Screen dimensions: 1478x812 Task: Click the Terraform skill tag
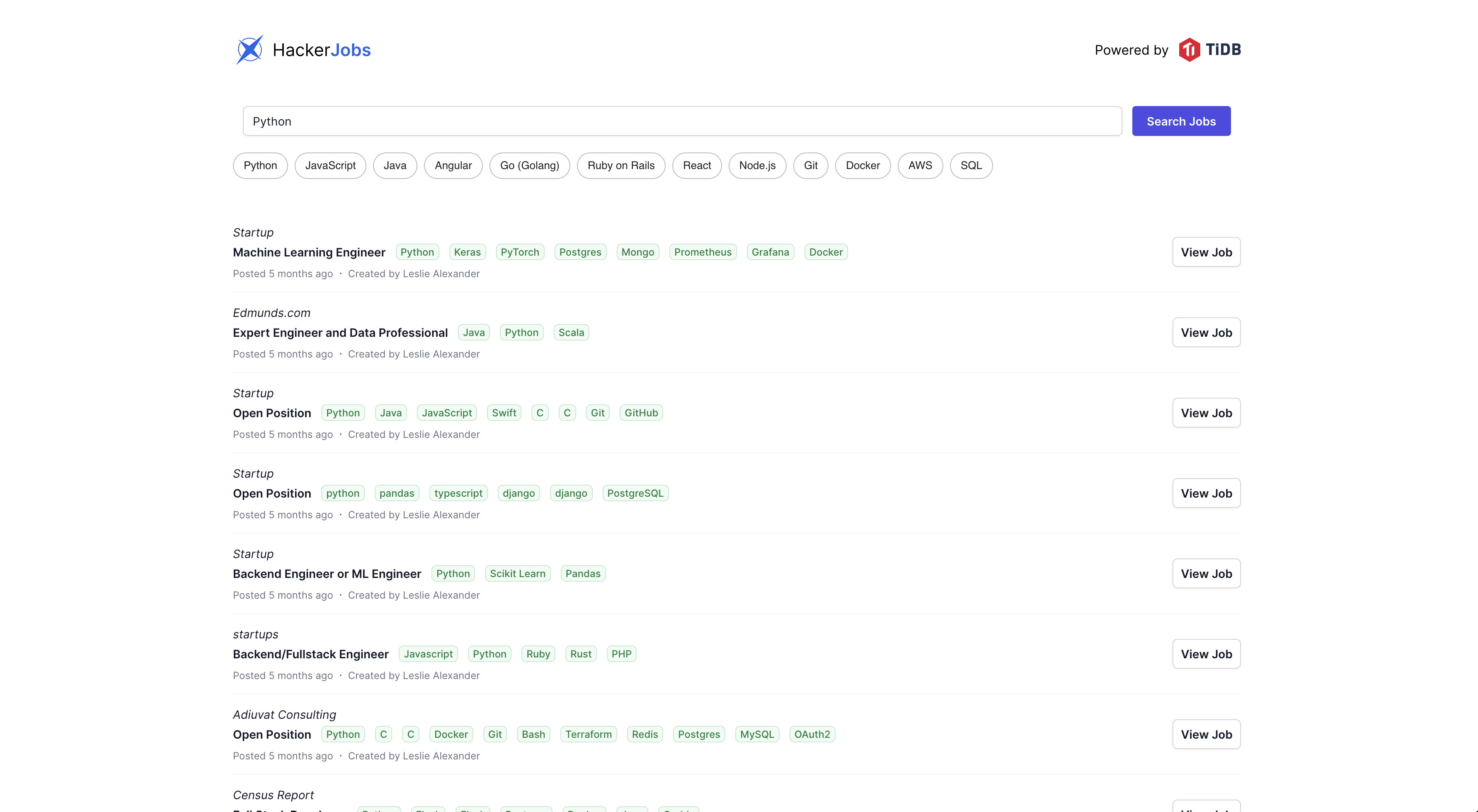pyautogui.click(x=588, y=735)
